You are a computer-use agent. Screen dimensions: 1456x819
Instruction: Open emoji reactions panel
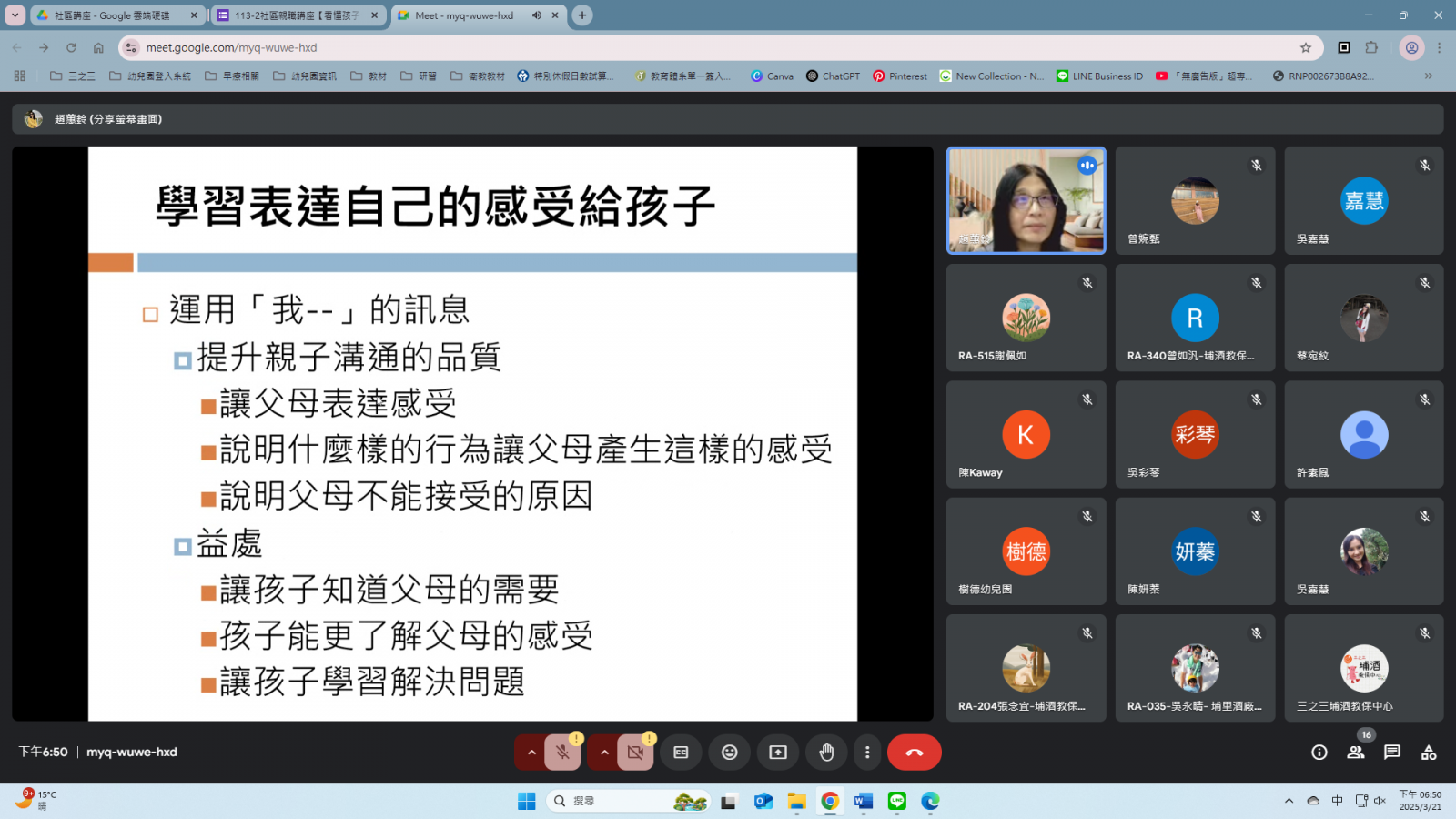729,753
